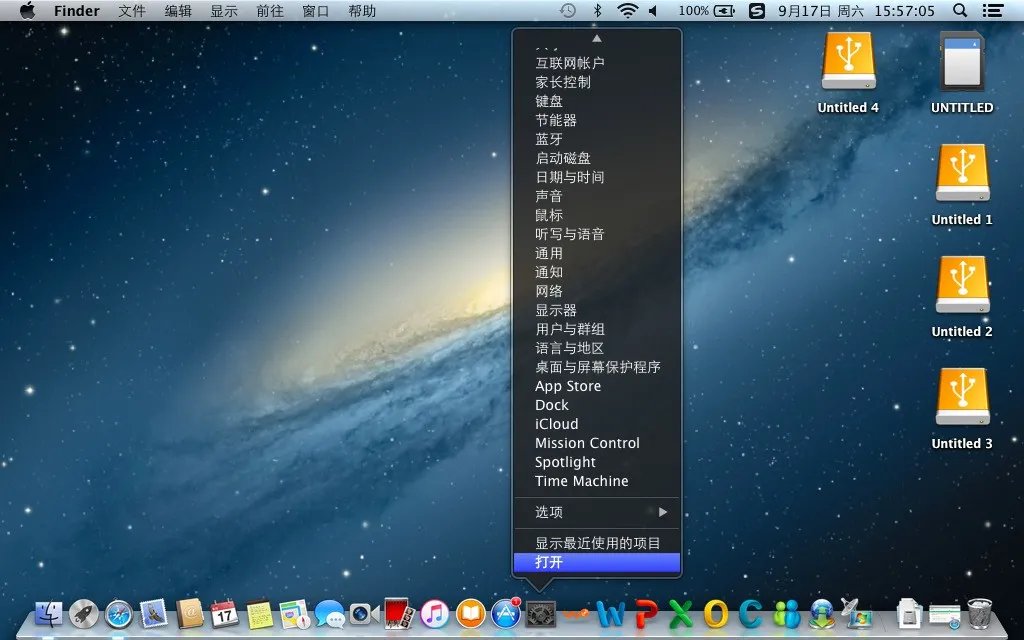Launch the Messages app from the Dock
This screenshot has width=1024, height=640.
pos(329,613)
